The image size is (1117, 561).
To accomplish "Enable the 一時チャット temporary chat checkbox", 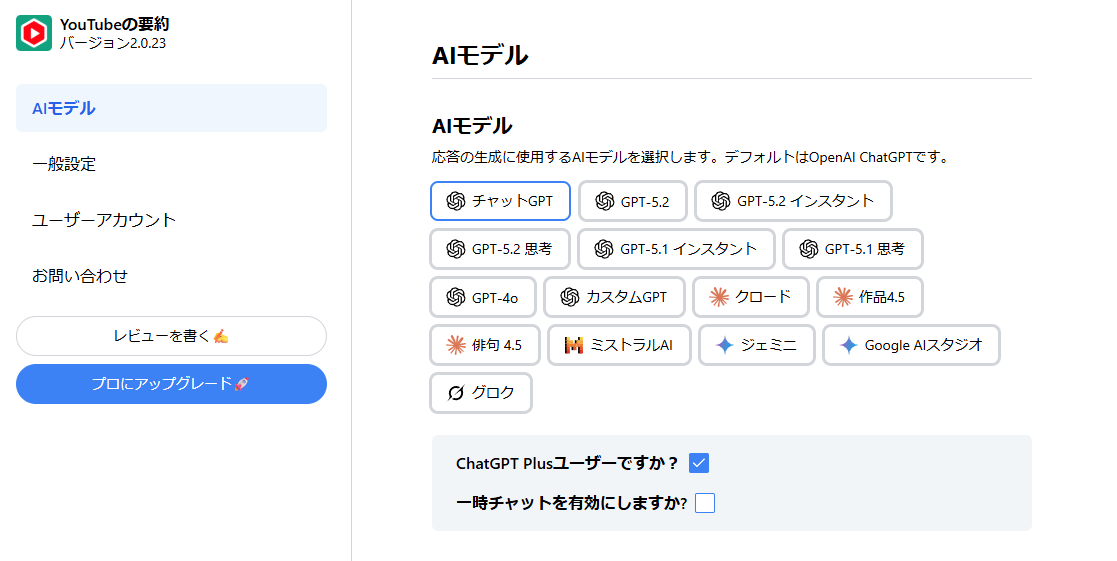I will [x=705, y=503].
